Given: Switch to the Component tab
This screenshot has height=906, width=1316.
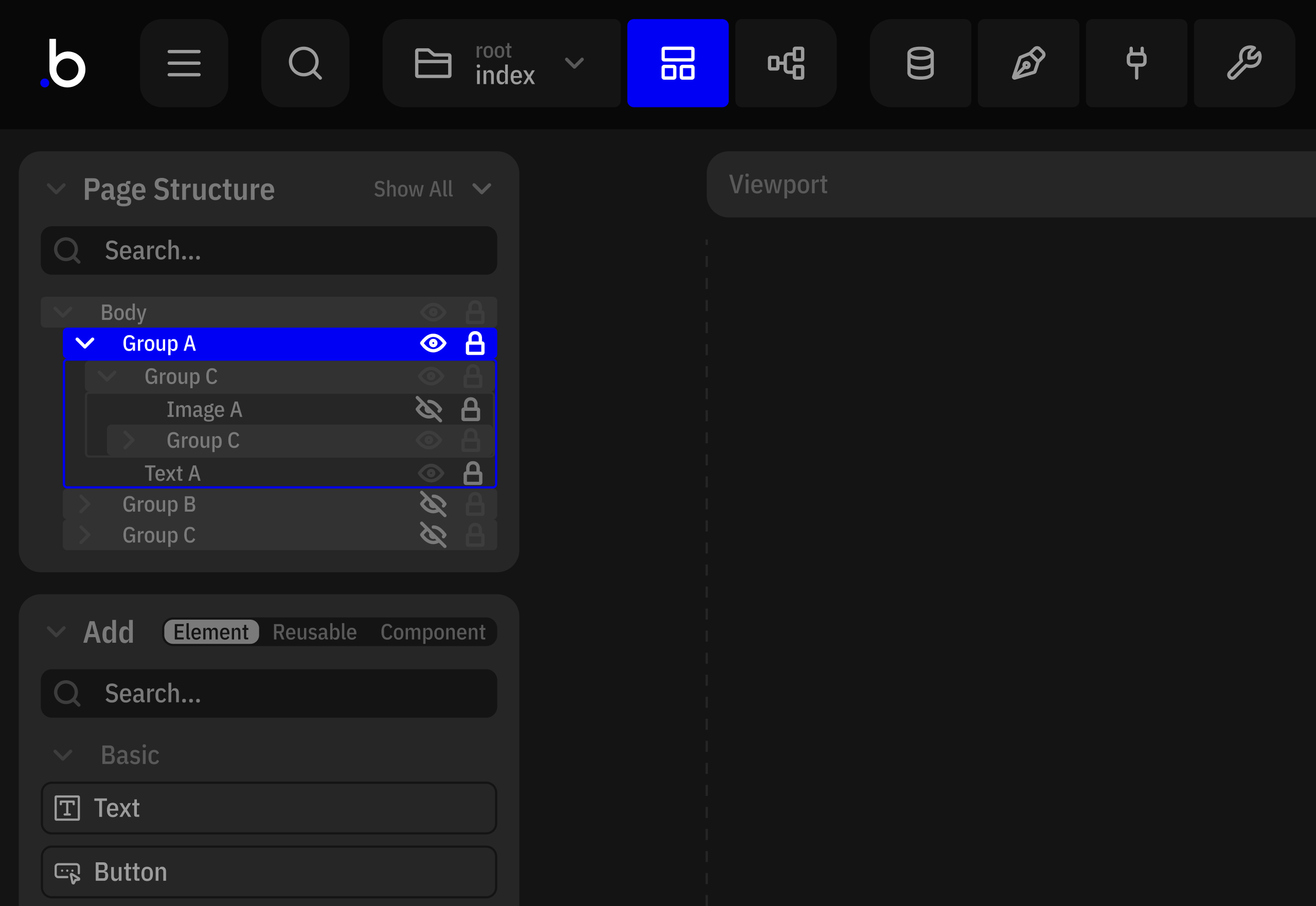Looking at the screenshot, I should pyautogui.click(x=433, y=632).
